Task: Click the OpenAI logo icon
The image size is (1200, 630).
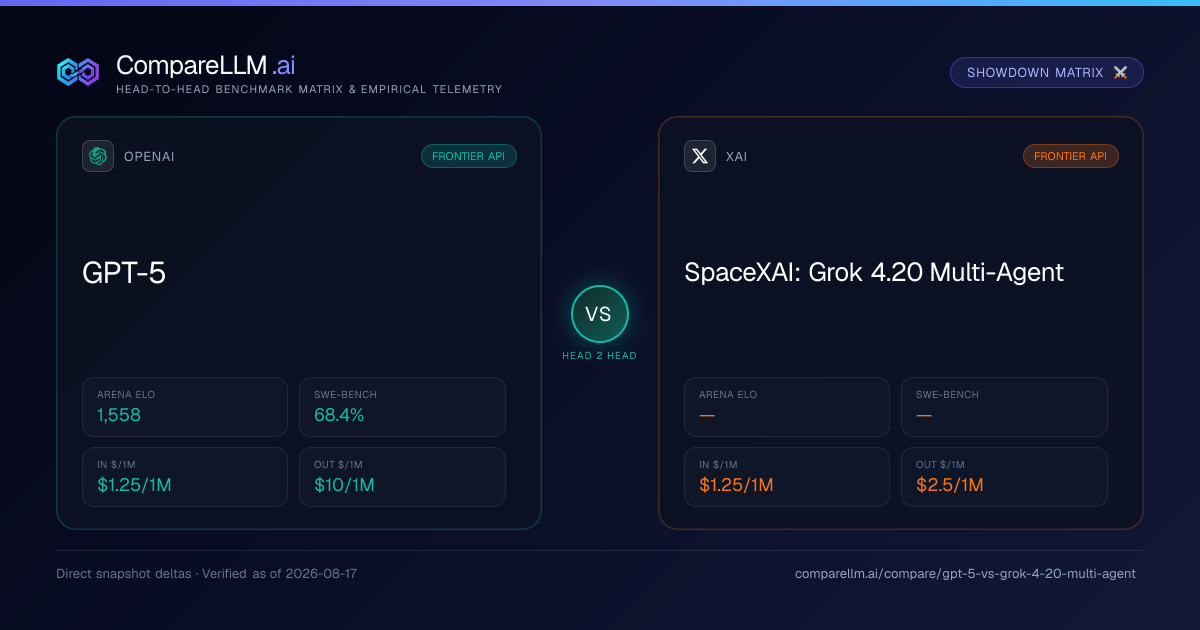Action: pos(98,156)
